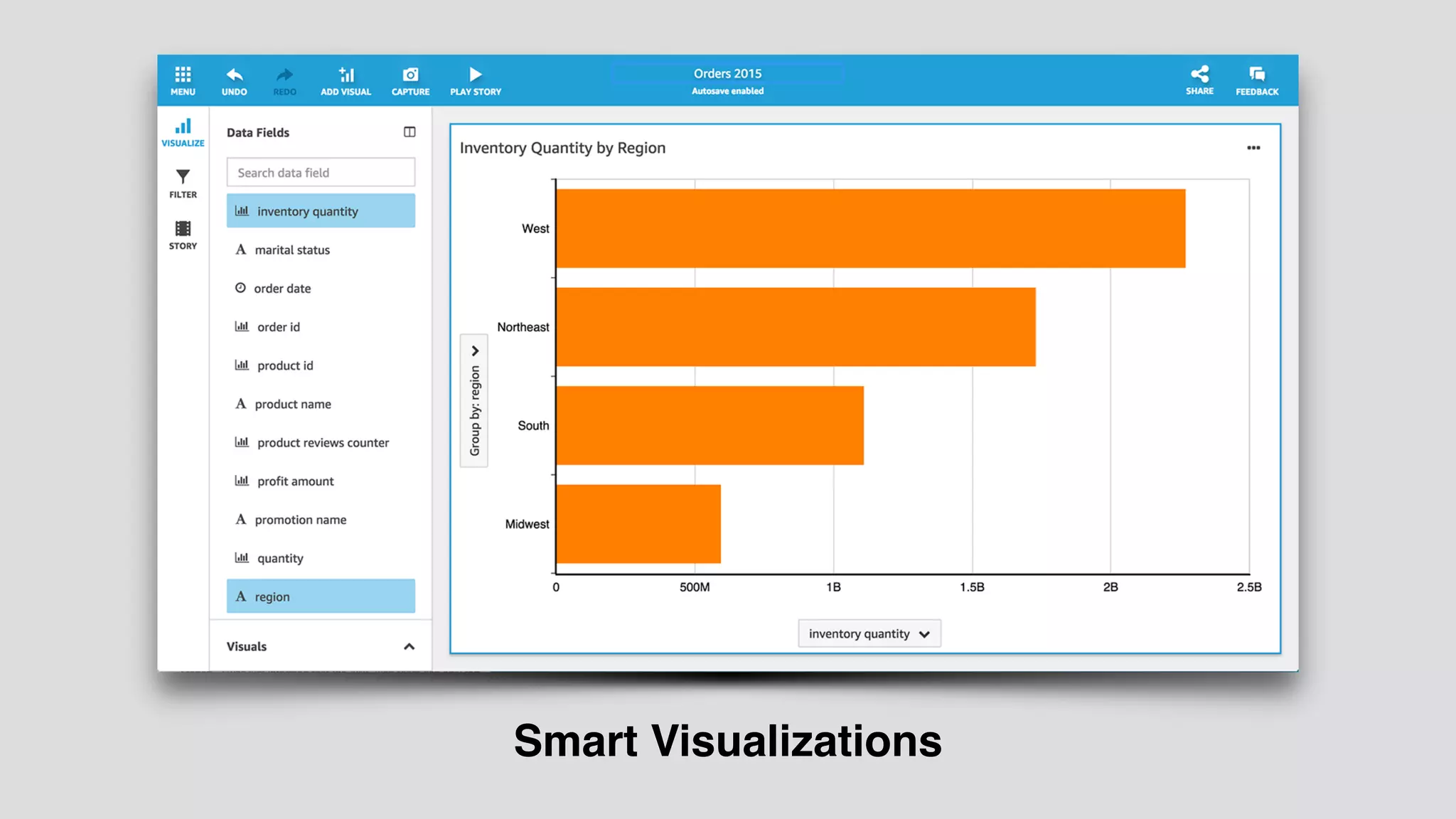Select the profit amount field
This screenshot has height=819, width=1456.
point(321,481)
